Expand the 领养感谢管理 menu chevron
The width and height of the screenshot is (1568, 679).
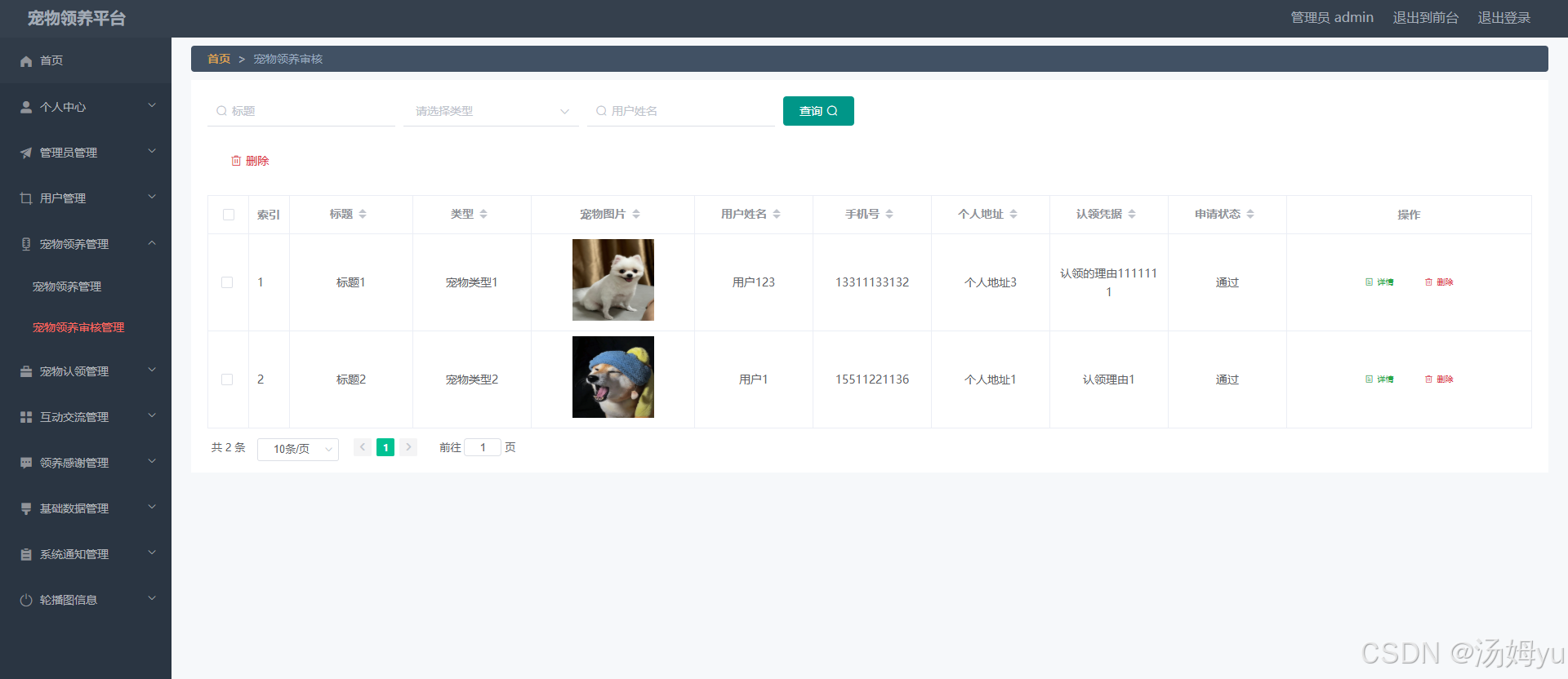pos(152,461)
